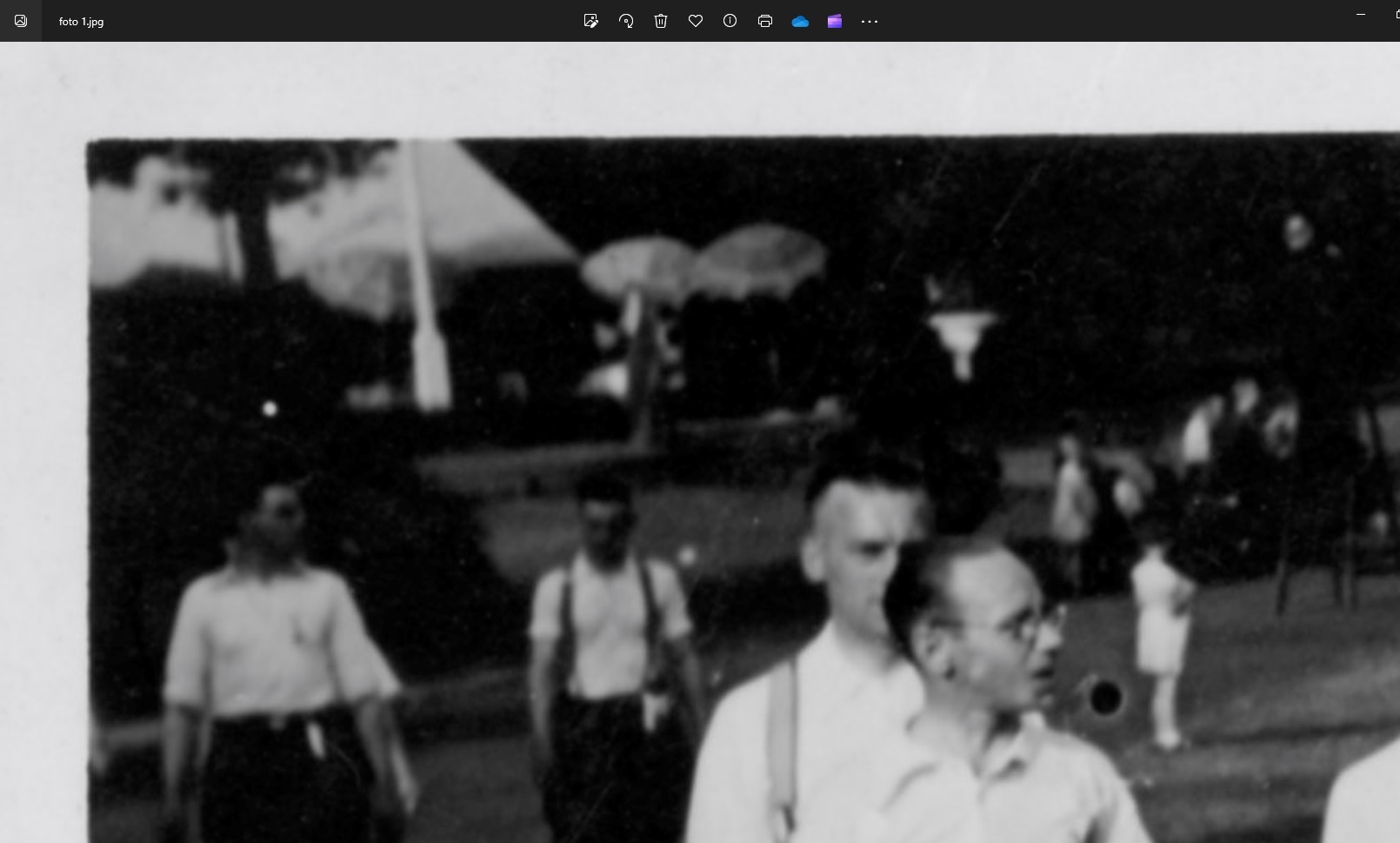Launch Clipchamp video editor icon
Viewport: 1400px width, 843px height.
click(x=835, y=21)
